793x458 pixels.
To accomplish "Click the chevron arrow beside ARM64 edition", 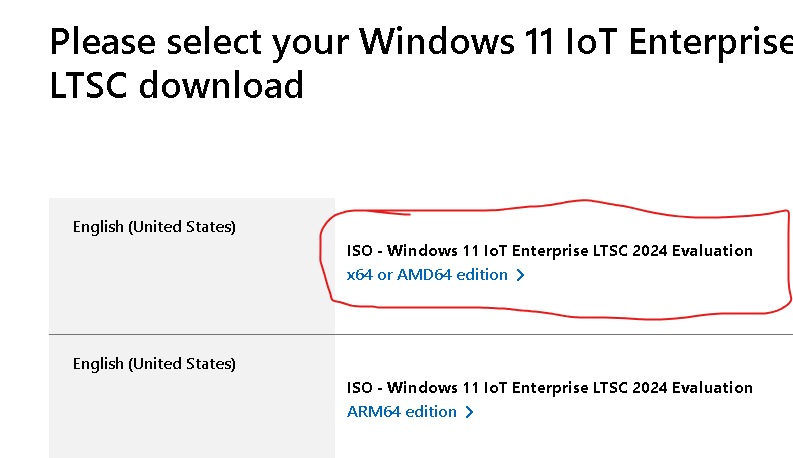I will tap(469, 412).
